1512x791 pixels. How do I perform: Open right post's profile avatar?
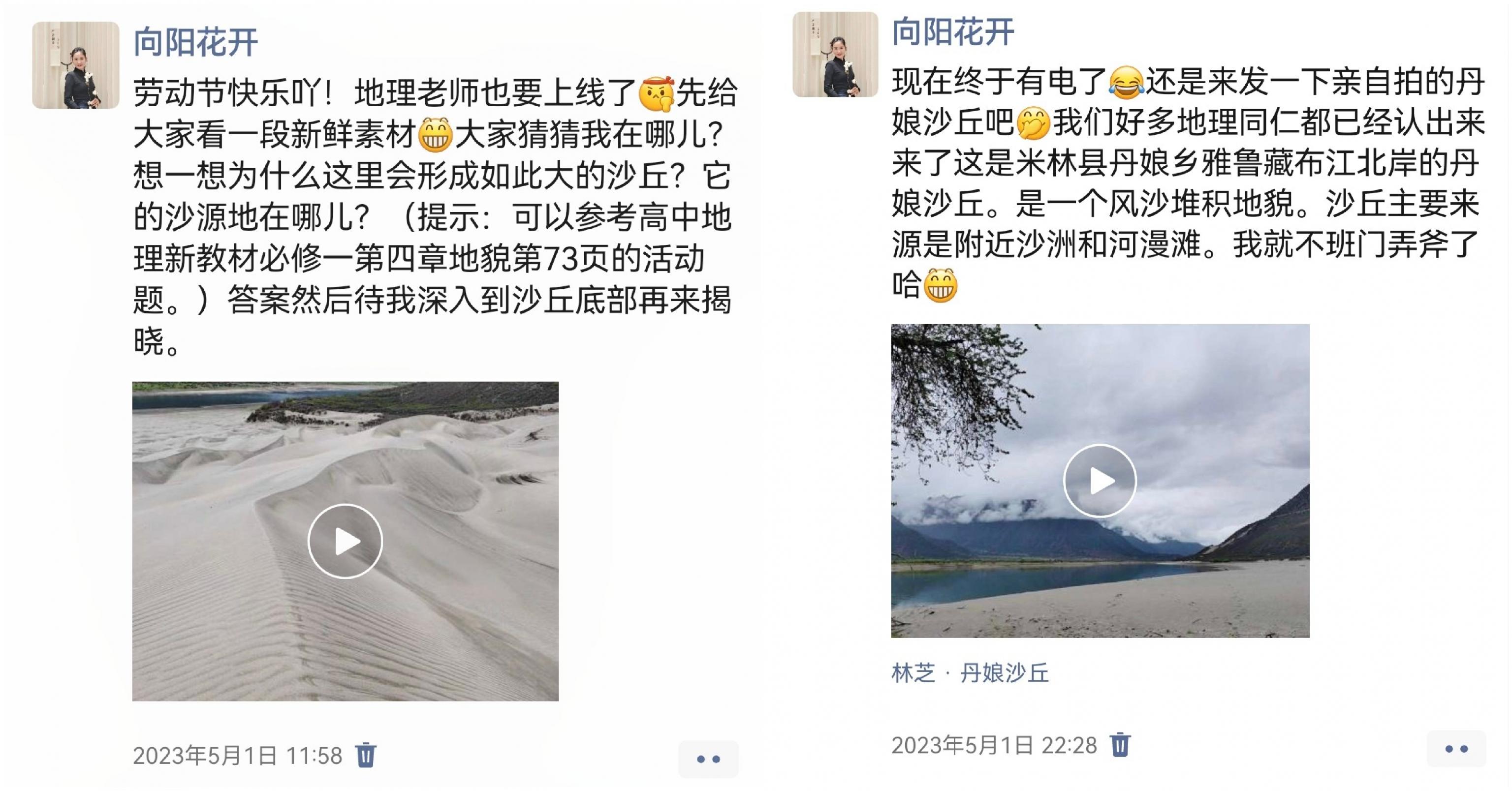coord(835,54)
